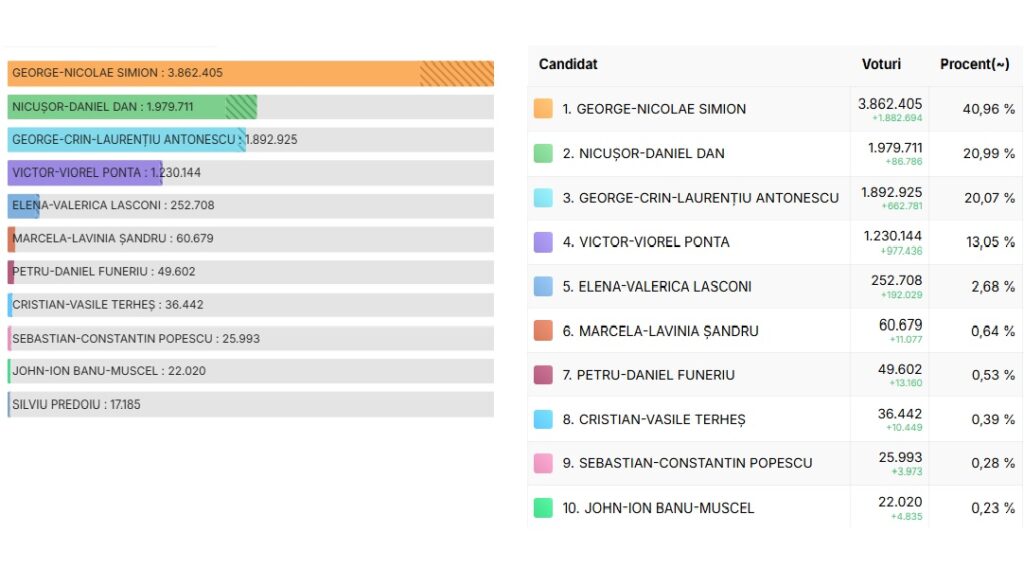Click the 40,96 % value for Simion
The width and height of the screenshot is (1024, 568).
click(988, 109)
